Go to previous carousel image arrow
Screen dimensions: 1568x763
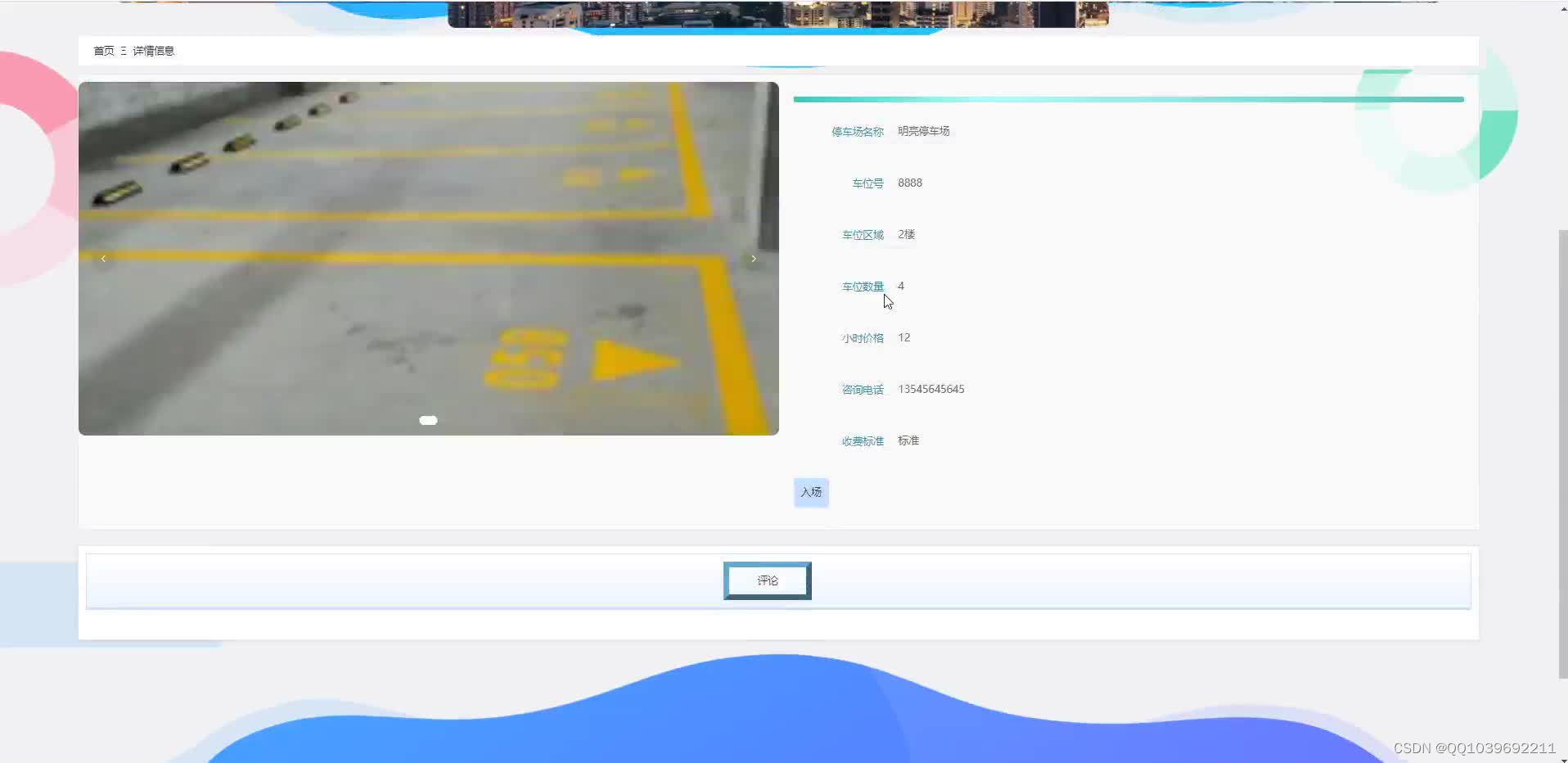(x=103, y=259)
